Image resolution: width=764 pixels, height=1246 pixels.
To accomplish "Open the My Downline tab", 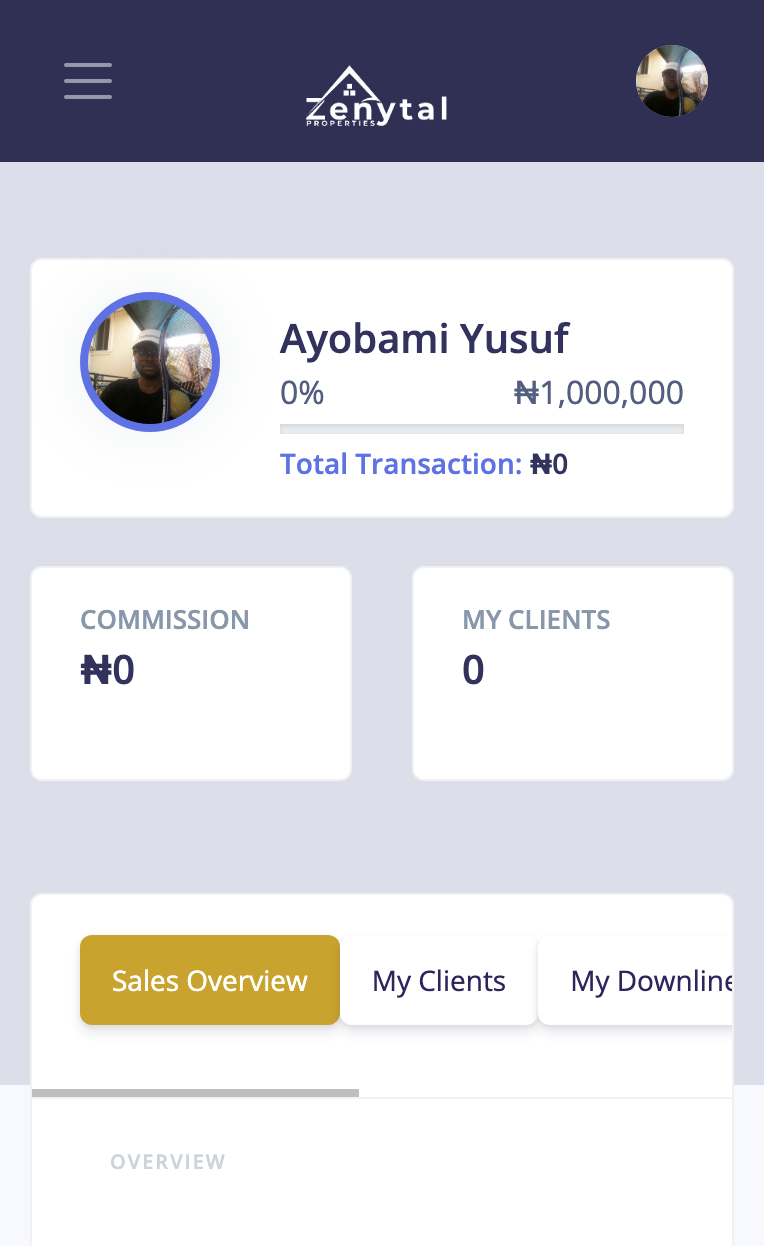I will 650,981.
